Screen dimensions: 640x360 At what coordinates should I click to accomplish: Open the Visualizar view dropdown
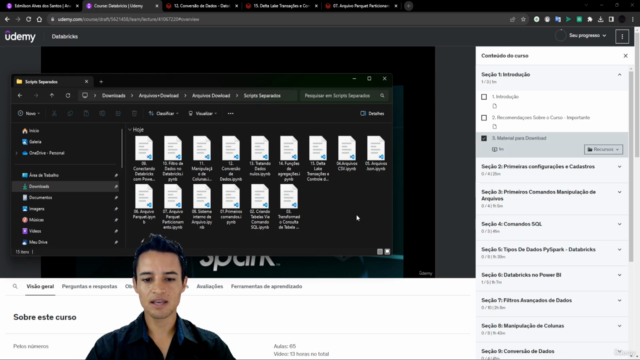click(x=202, y=113)
